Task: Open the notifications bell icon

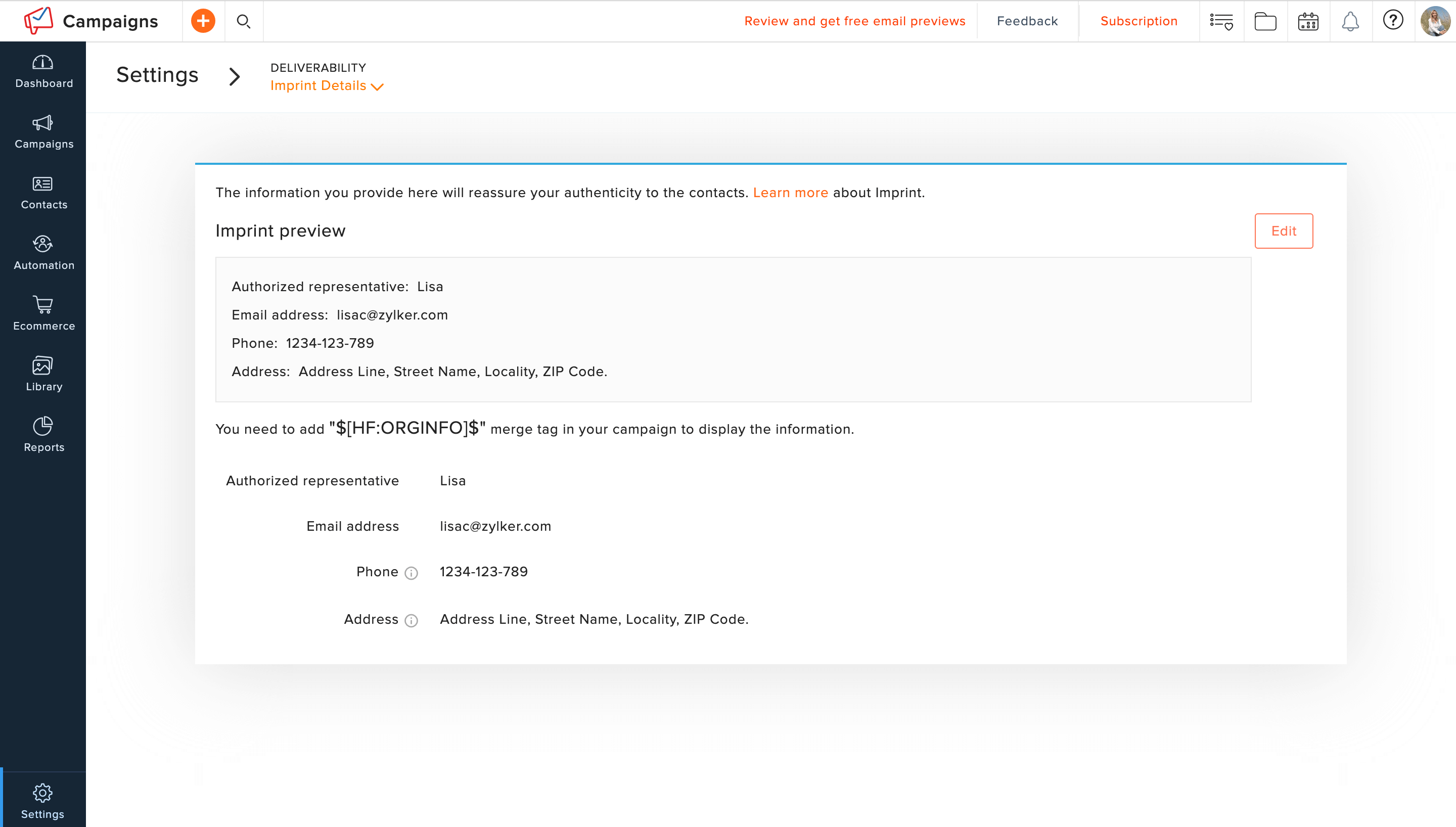Action: click(1350, 22)
